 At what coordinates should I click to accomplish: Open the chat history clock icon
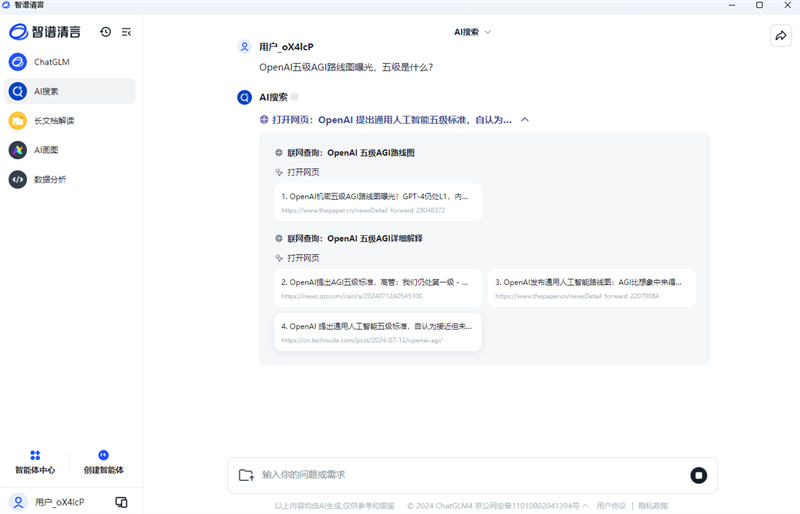(x=106, y=32)
